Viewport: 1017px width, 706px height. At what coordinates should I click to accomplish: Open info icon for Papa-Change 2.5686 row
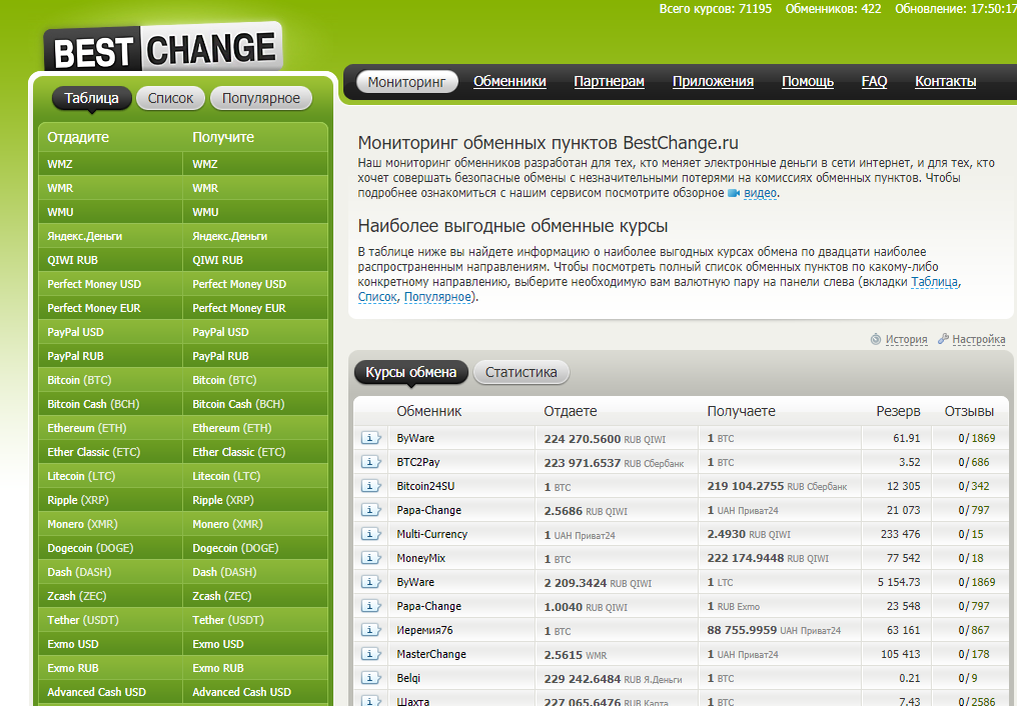pyautogui.click(x=370, y=510)
